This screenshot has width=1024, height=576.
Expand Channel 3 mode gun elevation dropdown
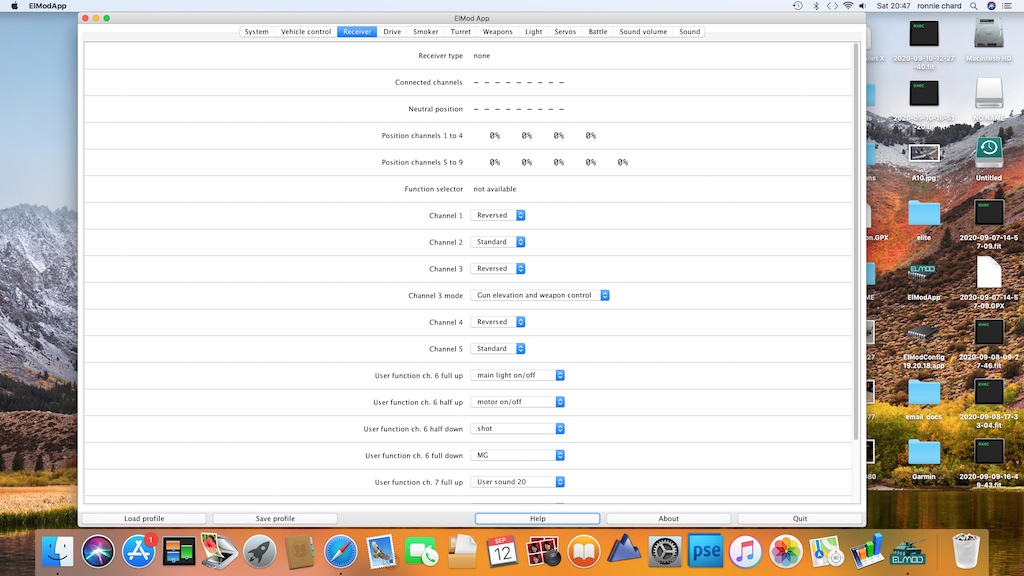[540, 295]
